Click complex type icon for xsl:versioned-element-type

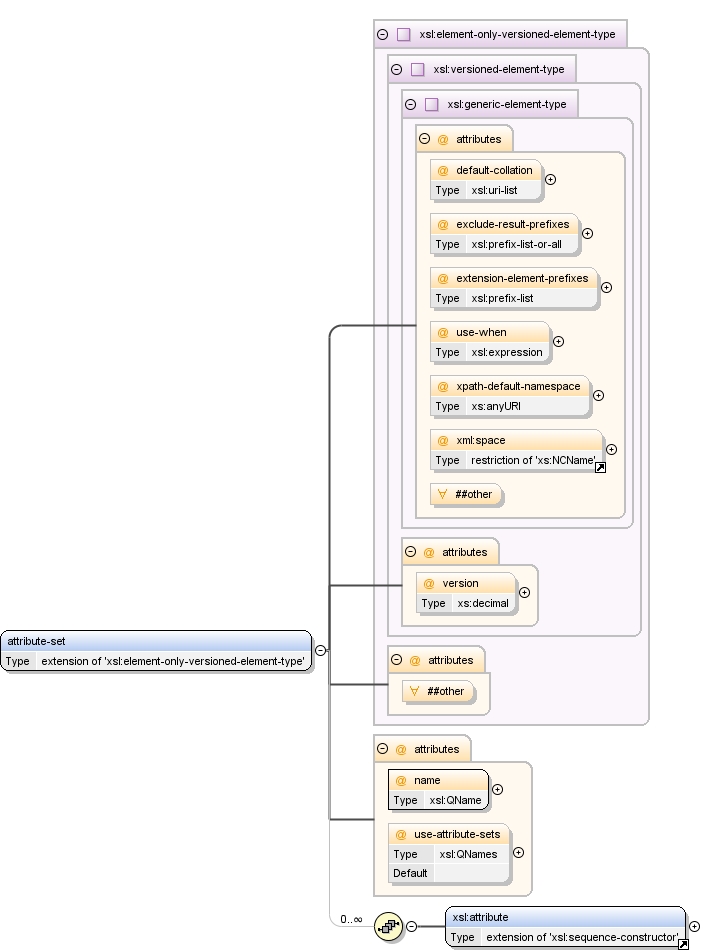[417, 70]
